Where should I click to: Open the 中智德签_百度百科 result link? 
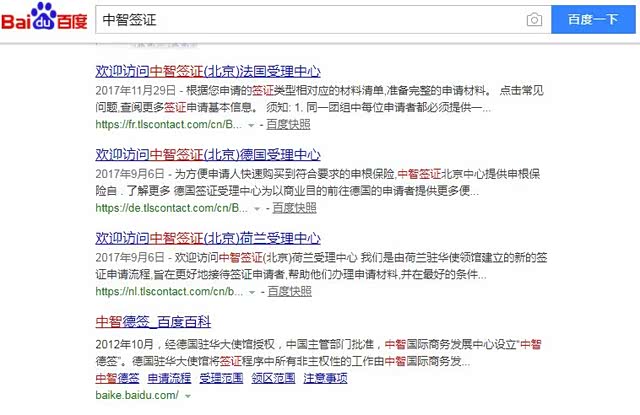pyautogui.click(x=153, y=322)
